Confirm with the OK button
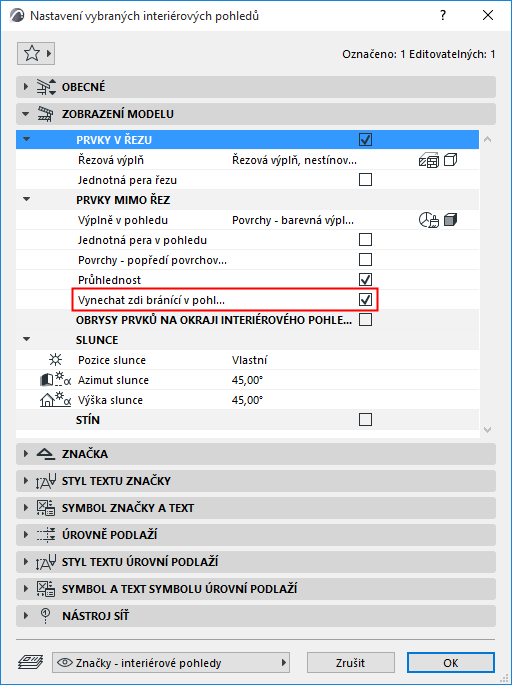This screenshot has height=685, width=512. (x=450, y=663)
